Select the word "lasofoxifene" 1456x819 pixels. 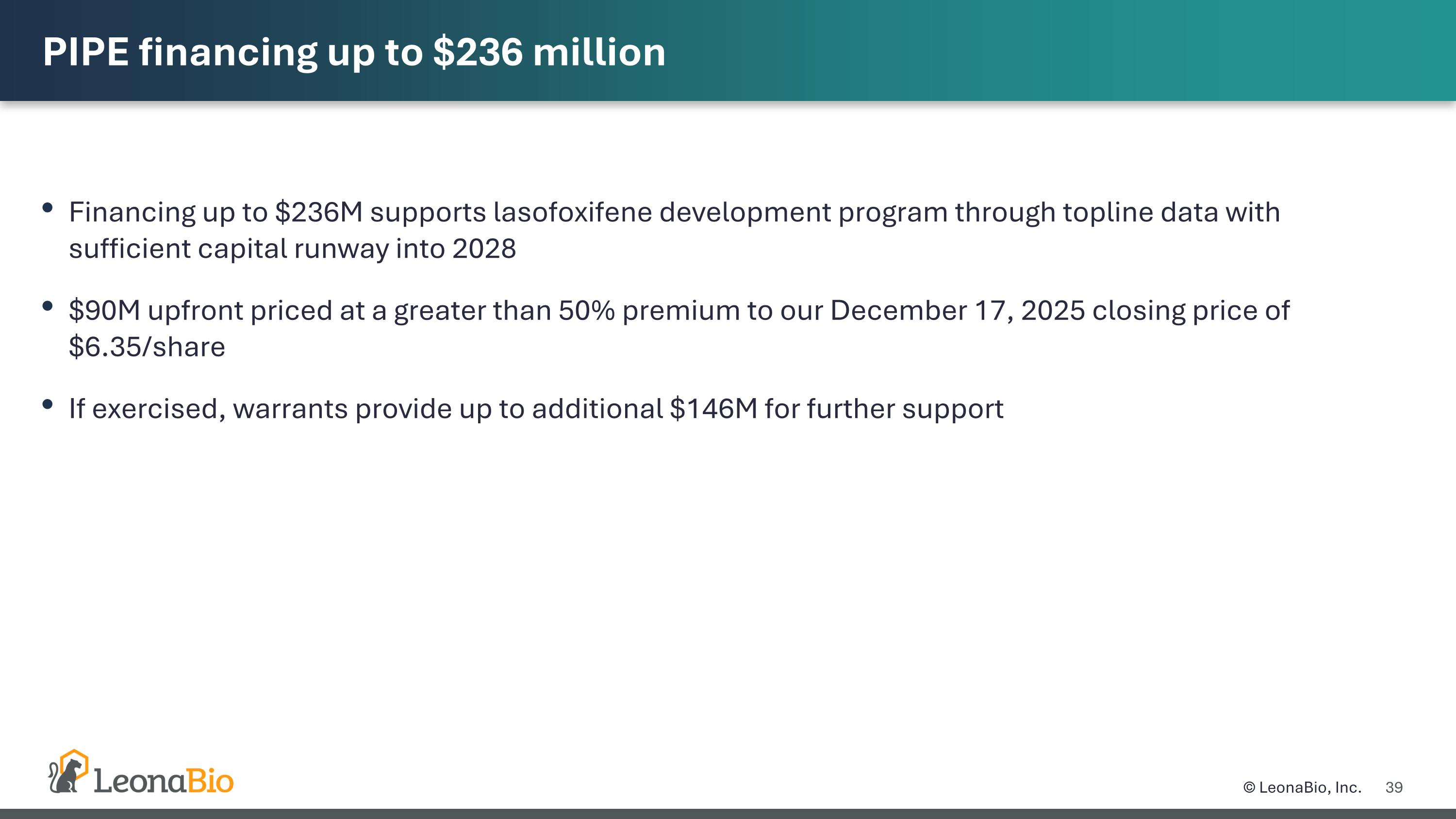coord(573,213)
